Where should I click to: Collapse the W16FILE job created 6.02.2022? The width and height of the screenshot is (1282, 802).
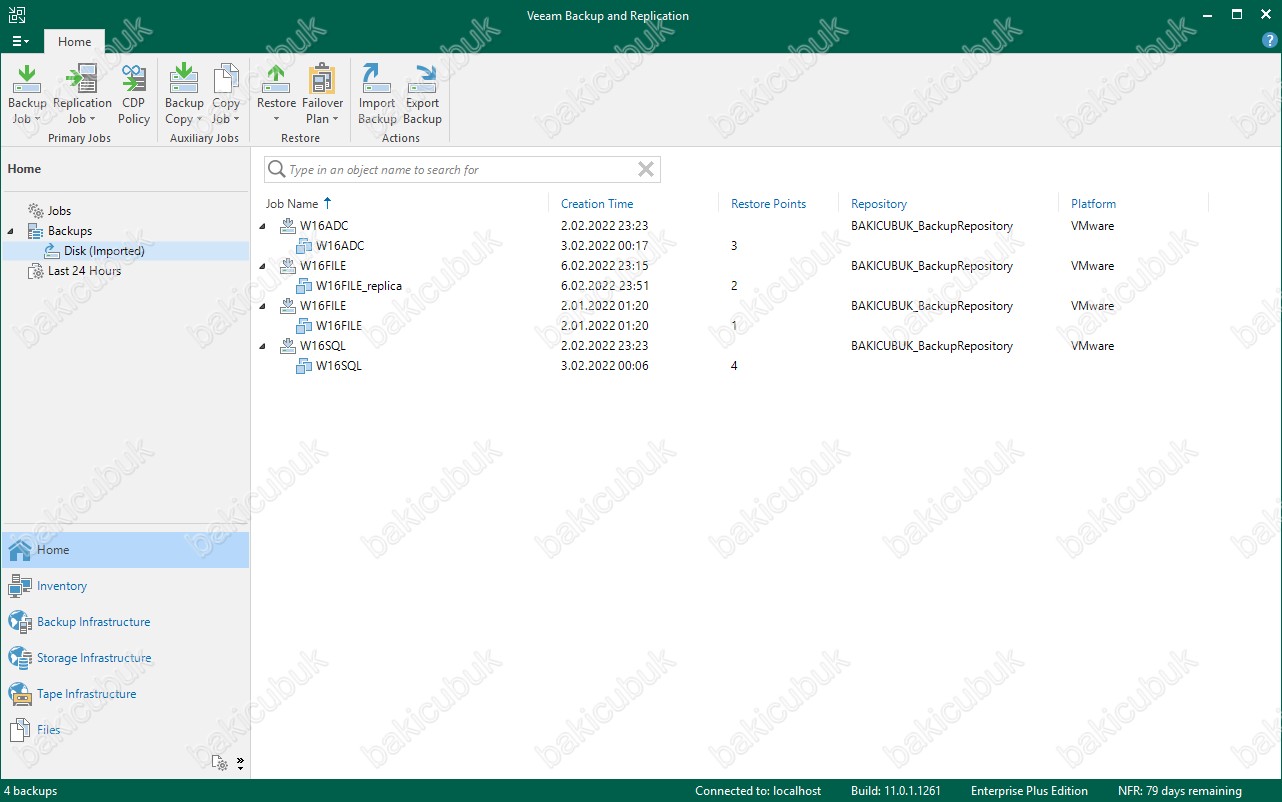point(263,266)
